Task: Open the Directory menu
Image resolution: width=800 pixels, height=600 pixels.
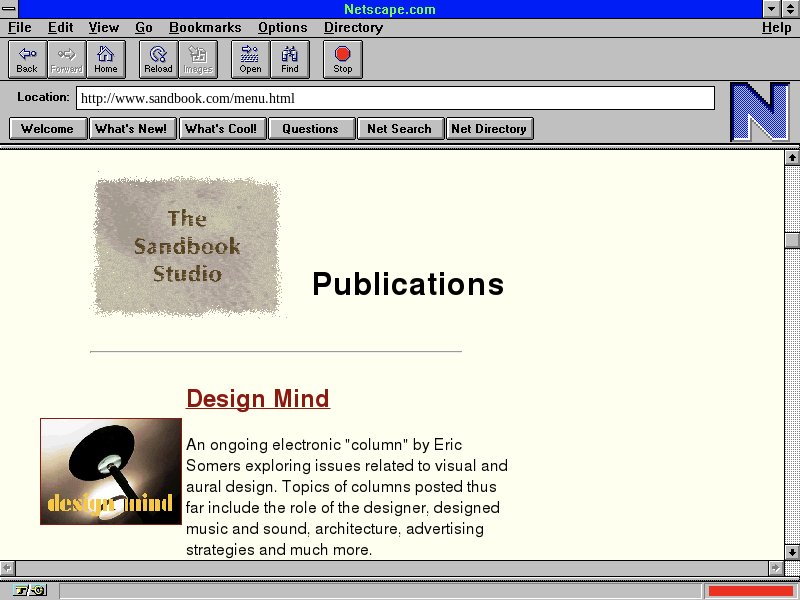Action: pos(353,28)
